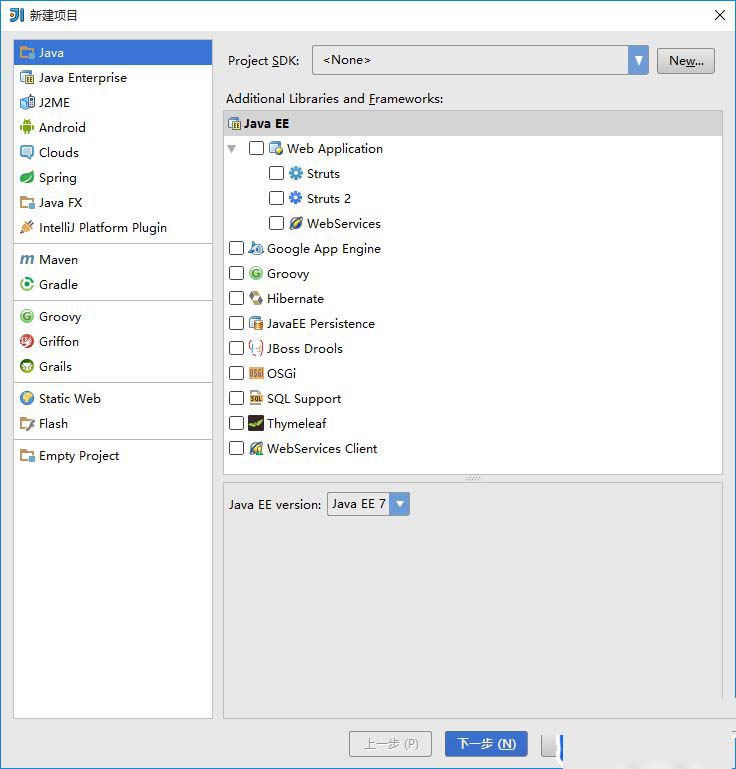Image resolution: width=736 pixels, height=769 pixels.
Task: Select the IntelliJ Platform Plugin icon
Action: (x=27, y=227)
